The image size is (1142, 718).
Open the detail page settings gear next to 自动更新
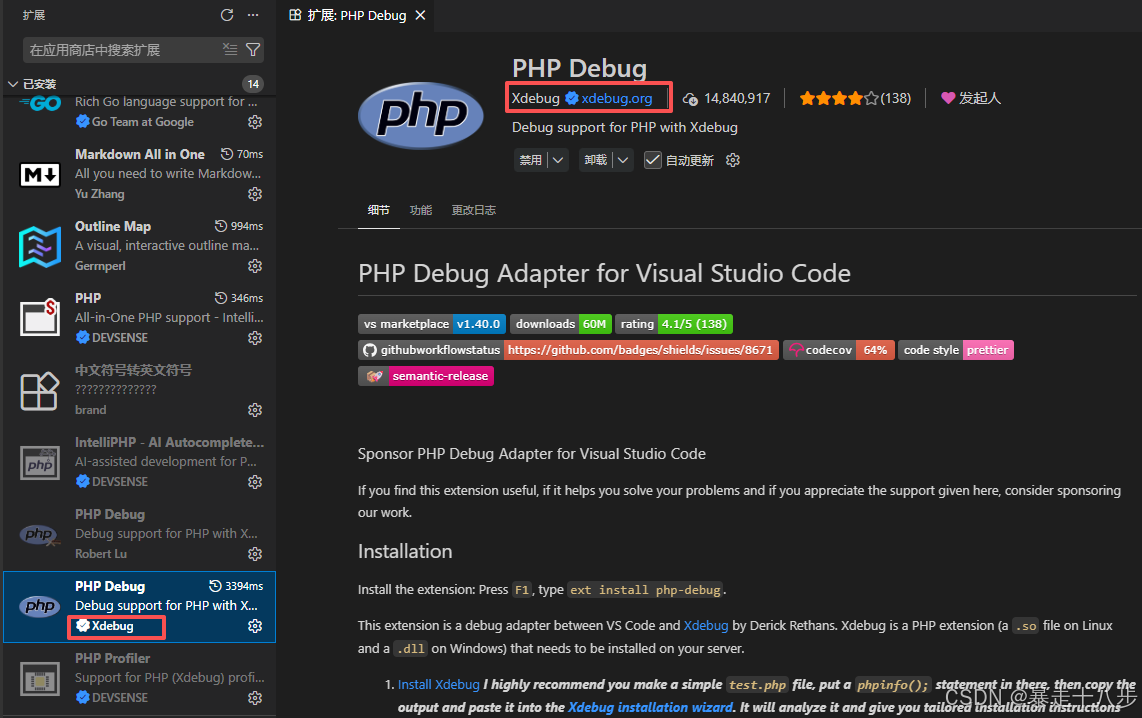tap(733, 160)
